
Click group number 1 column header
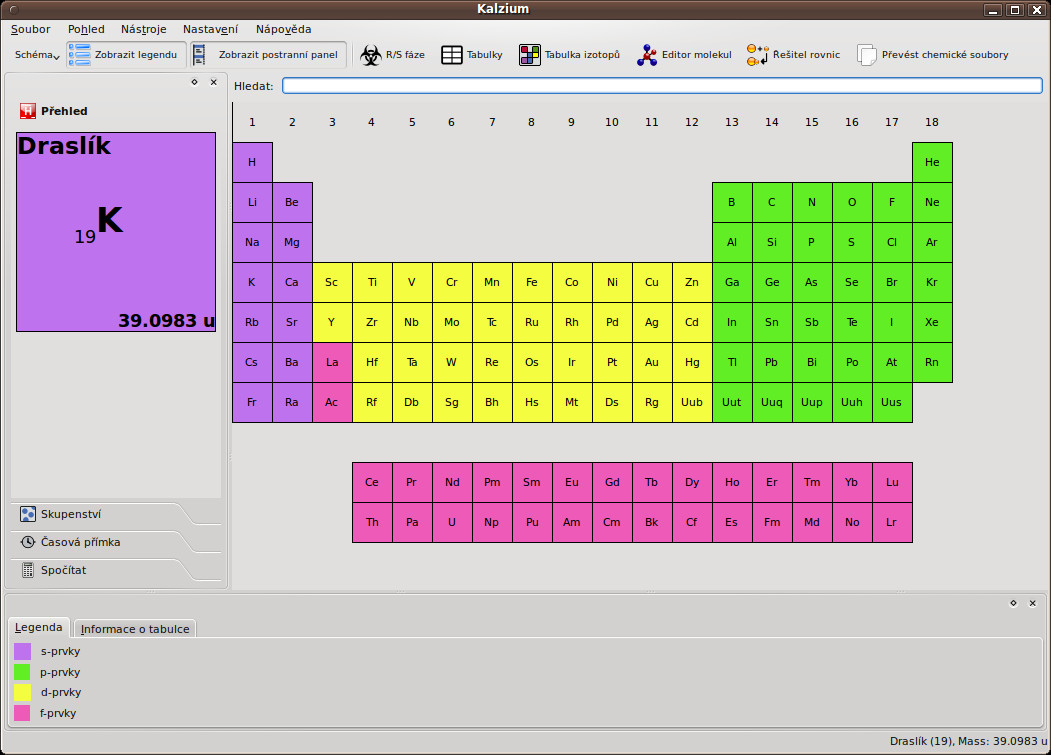click(252, 122)
